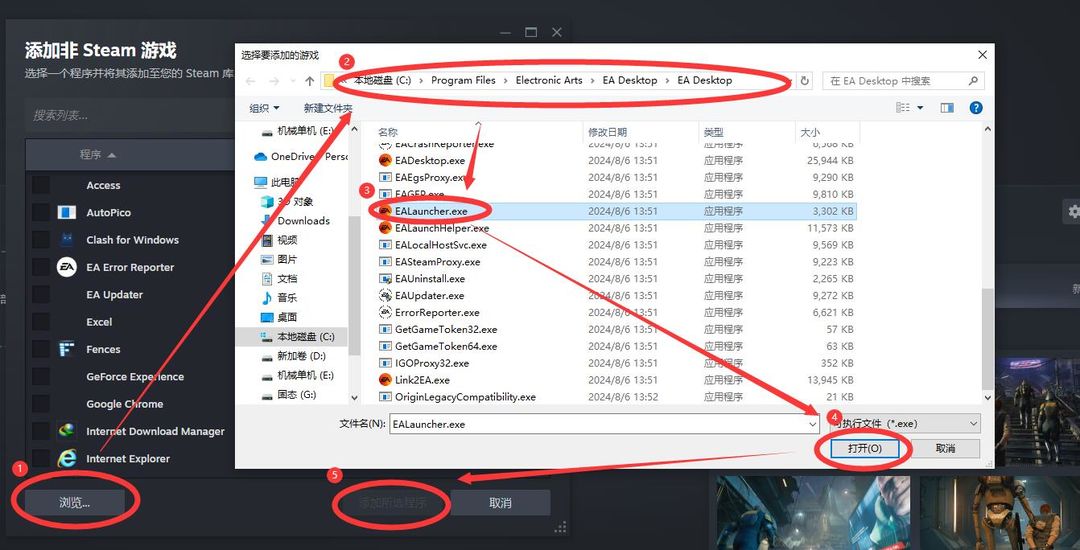The width and height of the screenshot is (1080, 550).
Task: Click the 浏览... browse button
Action: (x=74, y=503)
